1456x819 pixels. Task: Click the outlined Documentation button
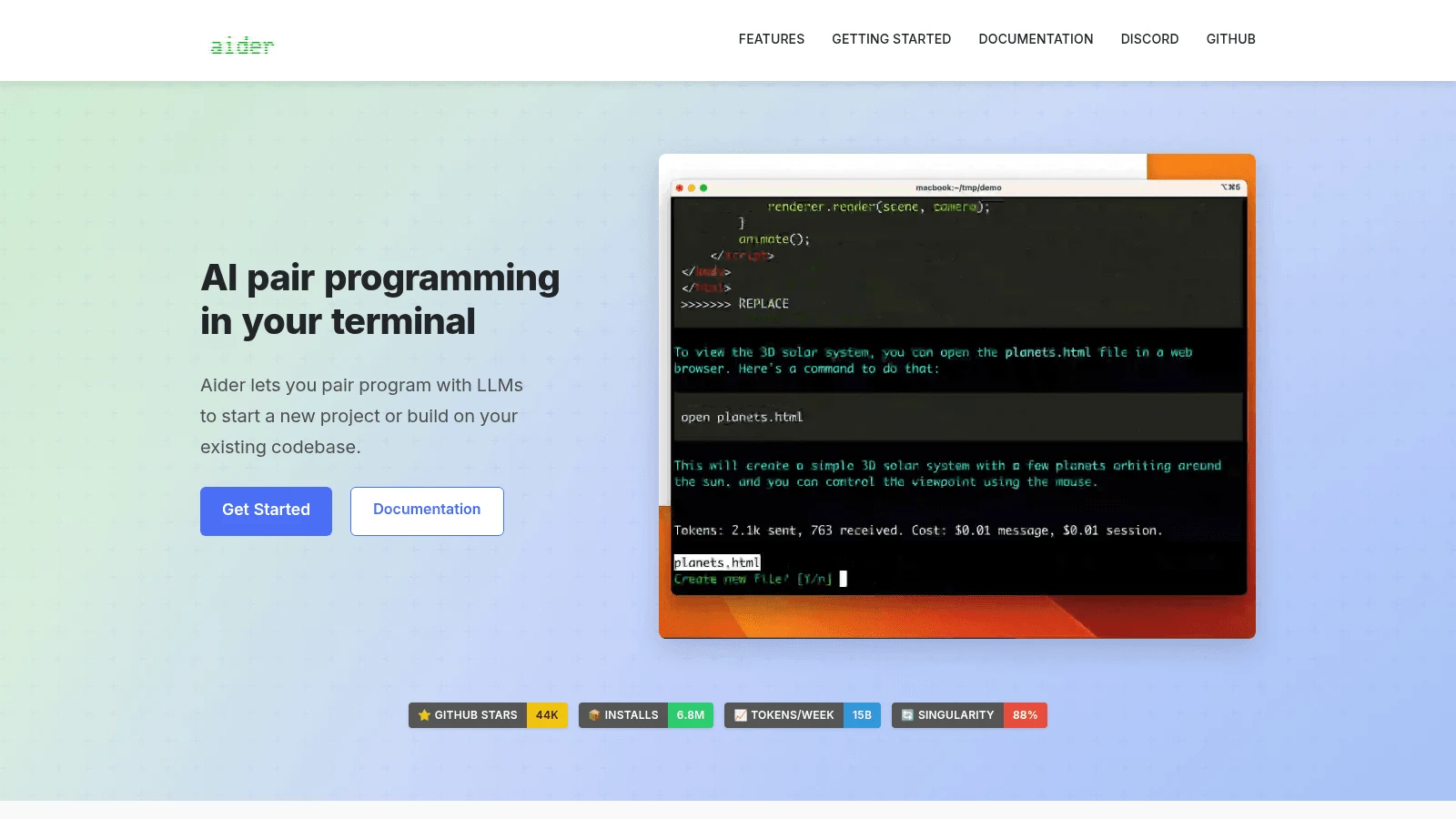[x=427, y=511]
